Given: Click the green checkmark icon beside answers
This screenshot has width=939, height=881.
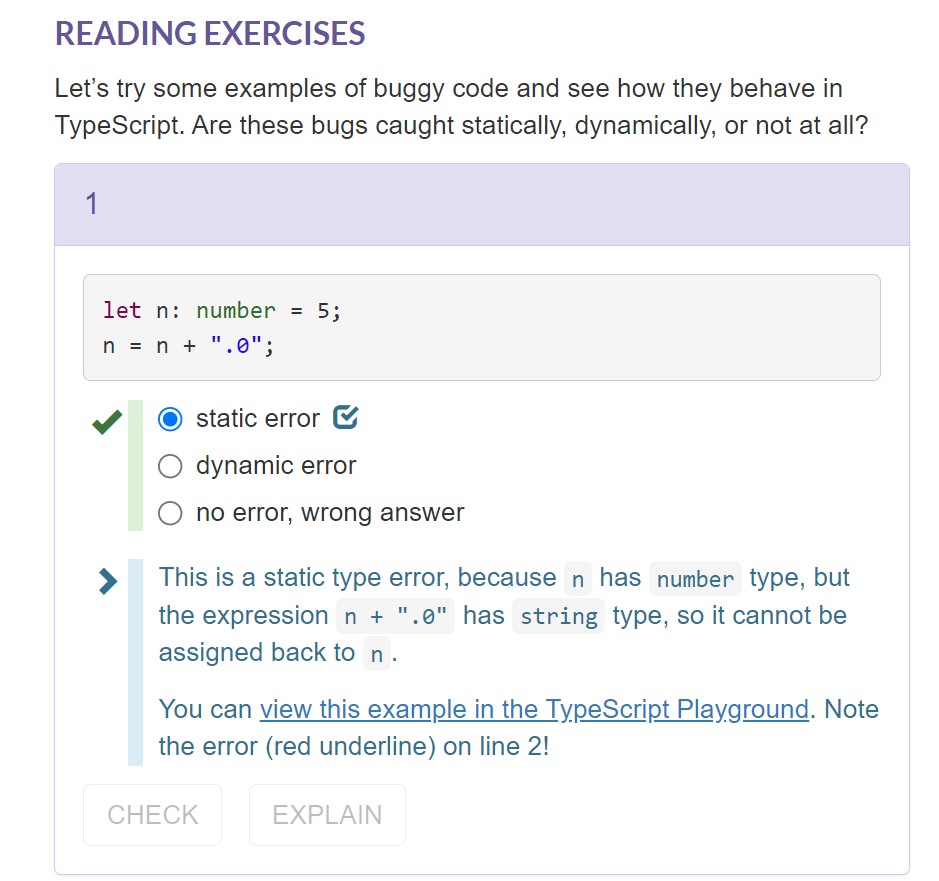Looking at the screenshot, I should tap(106, 422).
